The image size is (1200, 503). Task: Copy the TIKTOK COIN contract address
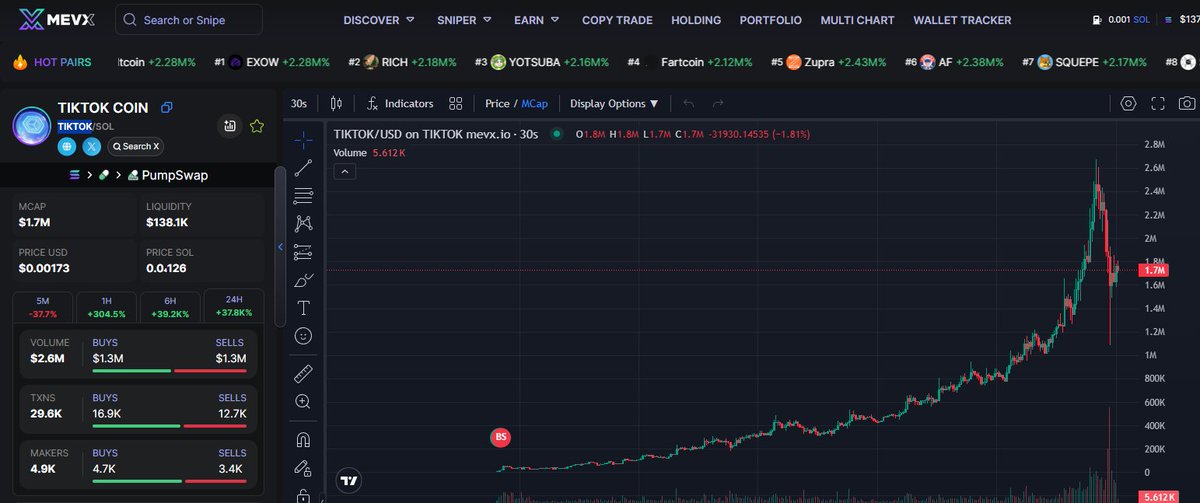tap(167, 107)
